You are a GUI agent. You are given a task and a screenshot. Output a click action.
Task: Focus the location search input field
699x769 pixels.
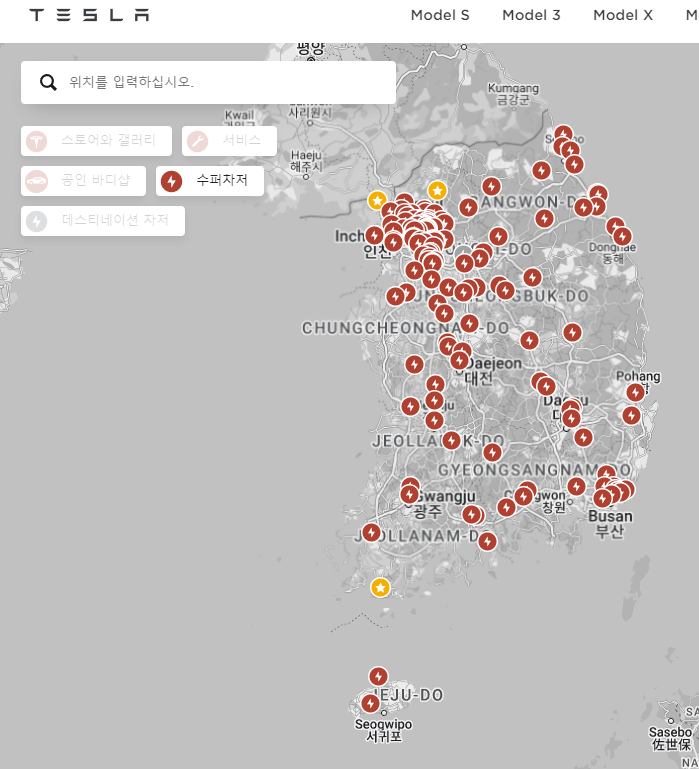225,82
